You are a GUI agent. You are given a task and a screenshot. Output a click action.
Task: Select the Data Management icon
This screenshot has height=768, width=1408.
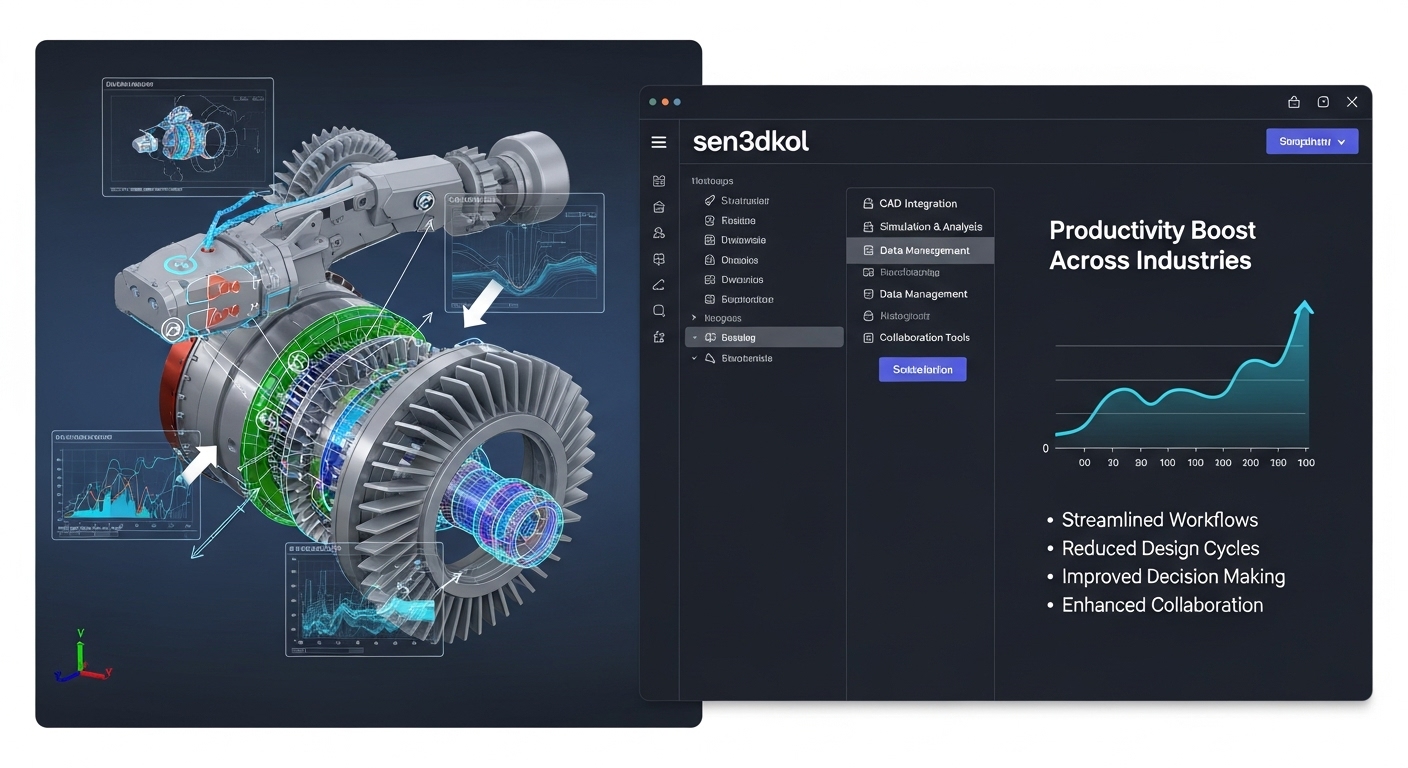pos(868,250)
